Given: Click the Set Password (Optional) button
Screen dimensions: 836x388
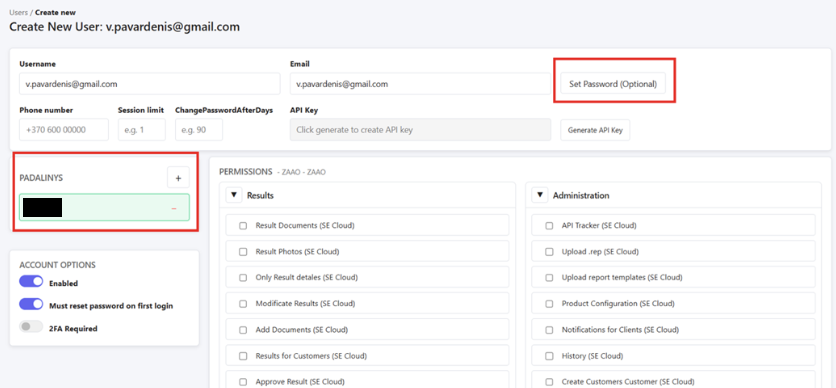Looking at the screenshot, I should coord(613,84).
